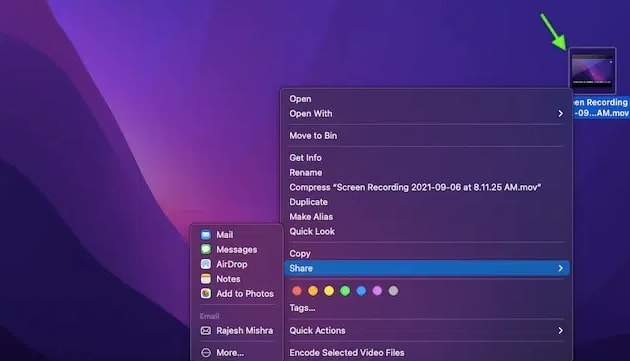The image size is (630, 361).
Task: Expand the Share submenu chevron
Action: click(560, 268)
